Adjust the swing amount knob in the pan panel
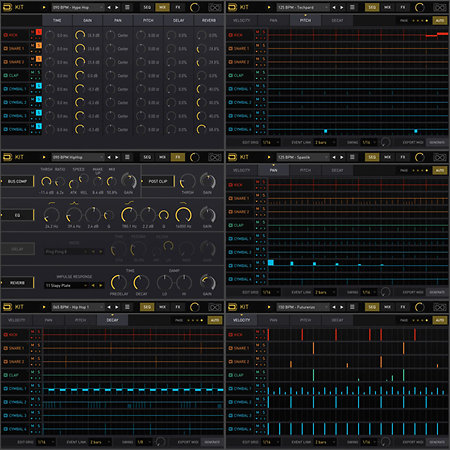 pyautogui.click(x=385, y=292)
